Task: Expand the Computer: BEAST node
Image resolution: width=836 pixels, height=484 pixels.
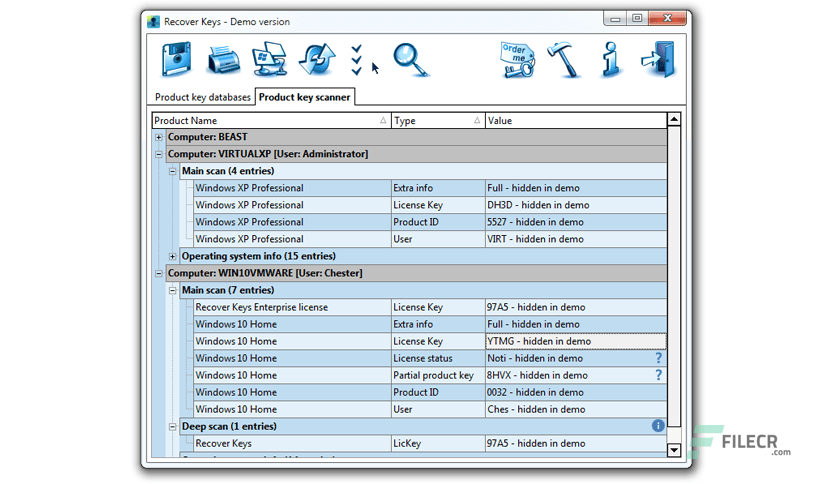Action: click(158, 137)
